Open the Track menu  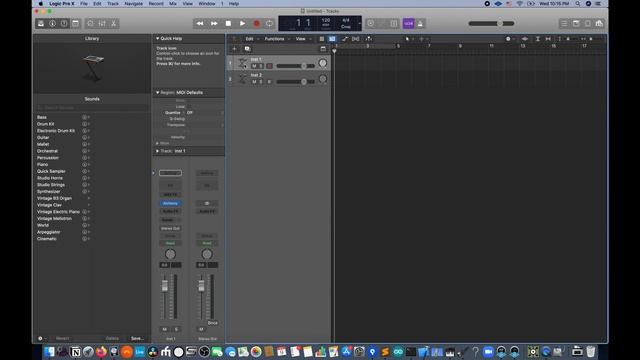point(113,4)
